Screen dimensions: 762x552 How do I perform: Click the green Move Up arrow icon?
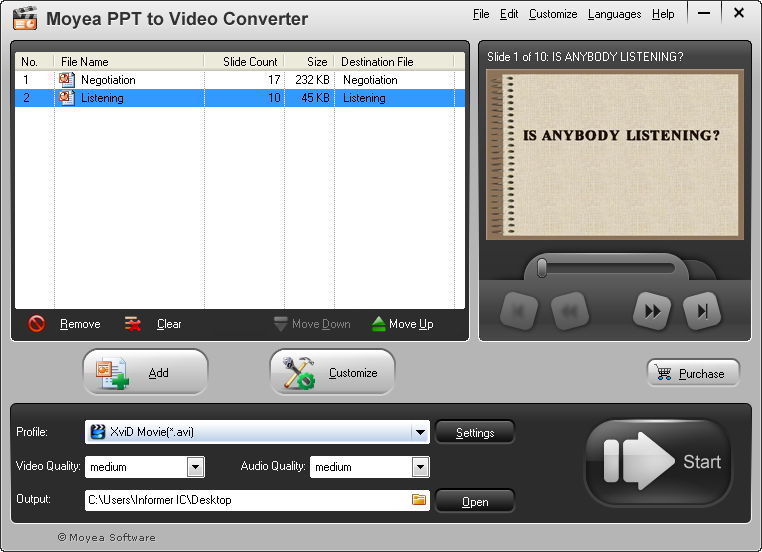pyautogui.click(x=379, y=324)
